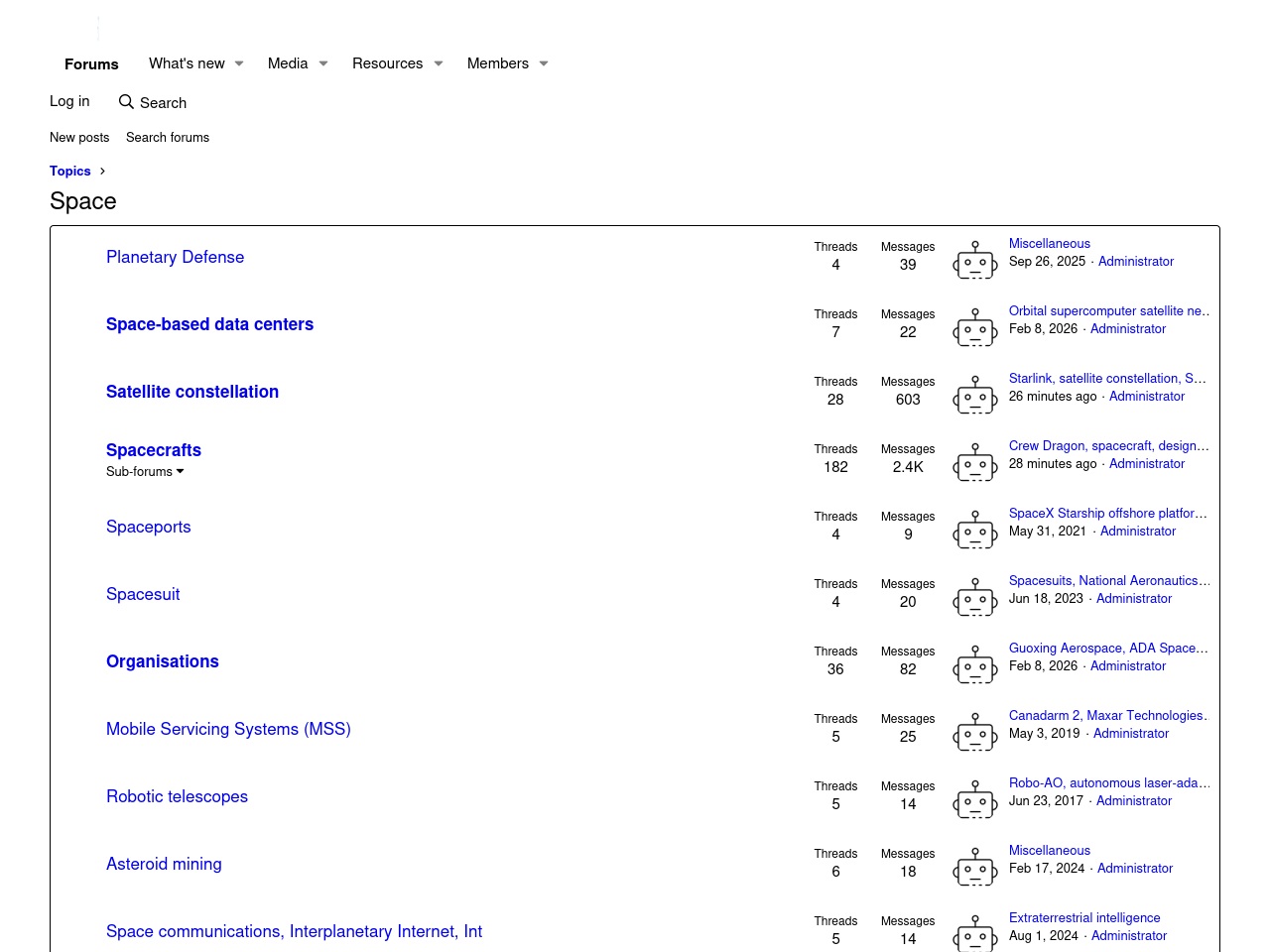Viewport: 1270px width, 952px height.
Task: Open Miscellaneous thread dated Feb 17, 2024
Action: (x=1050, y=851)
